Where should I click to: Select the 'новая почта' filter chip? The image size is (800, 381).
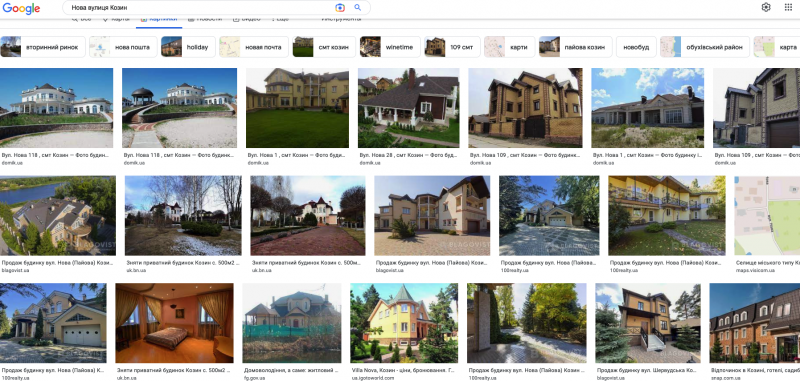point(254,47)
